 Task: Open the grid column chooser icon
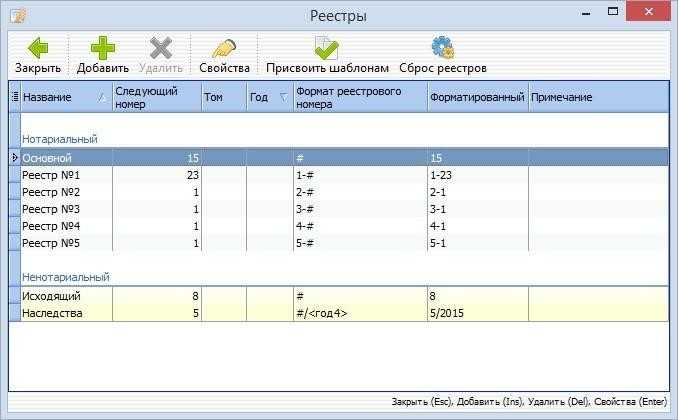click(x=15, y=97)
